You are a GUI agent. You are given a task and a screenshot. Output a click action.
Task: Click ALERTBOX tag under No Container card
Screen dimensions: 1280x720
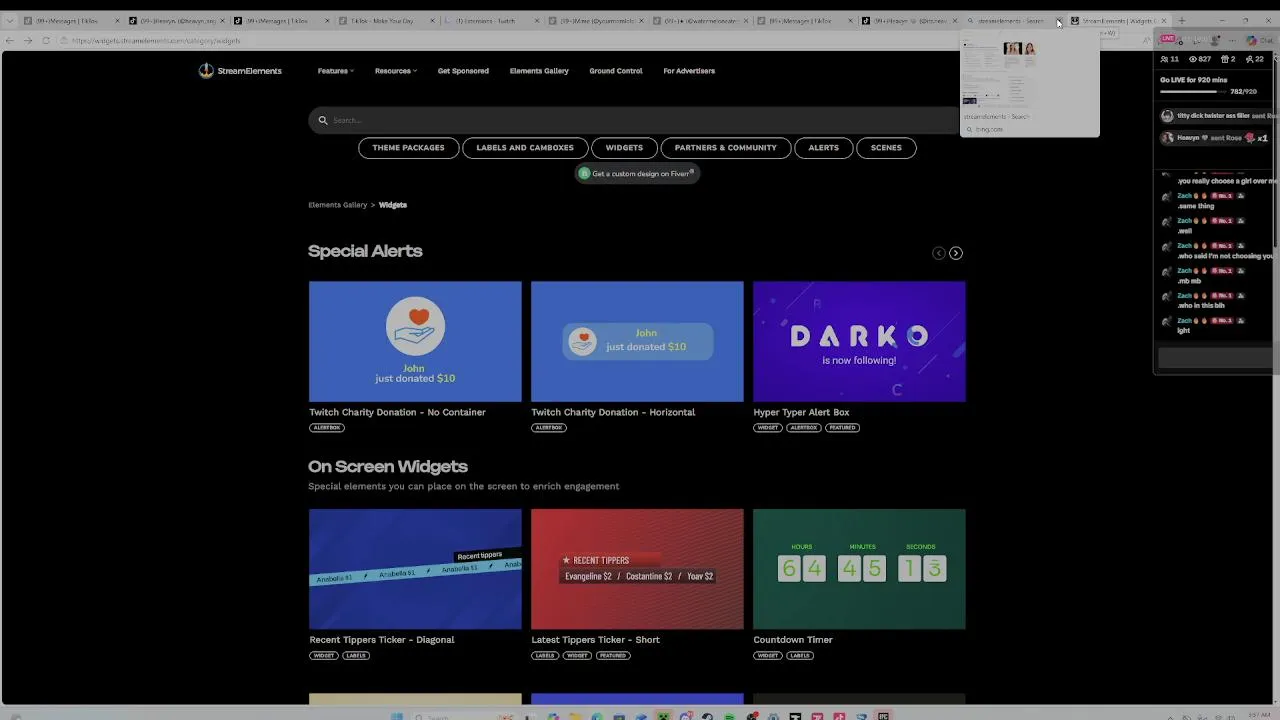[x=327, y=428]
